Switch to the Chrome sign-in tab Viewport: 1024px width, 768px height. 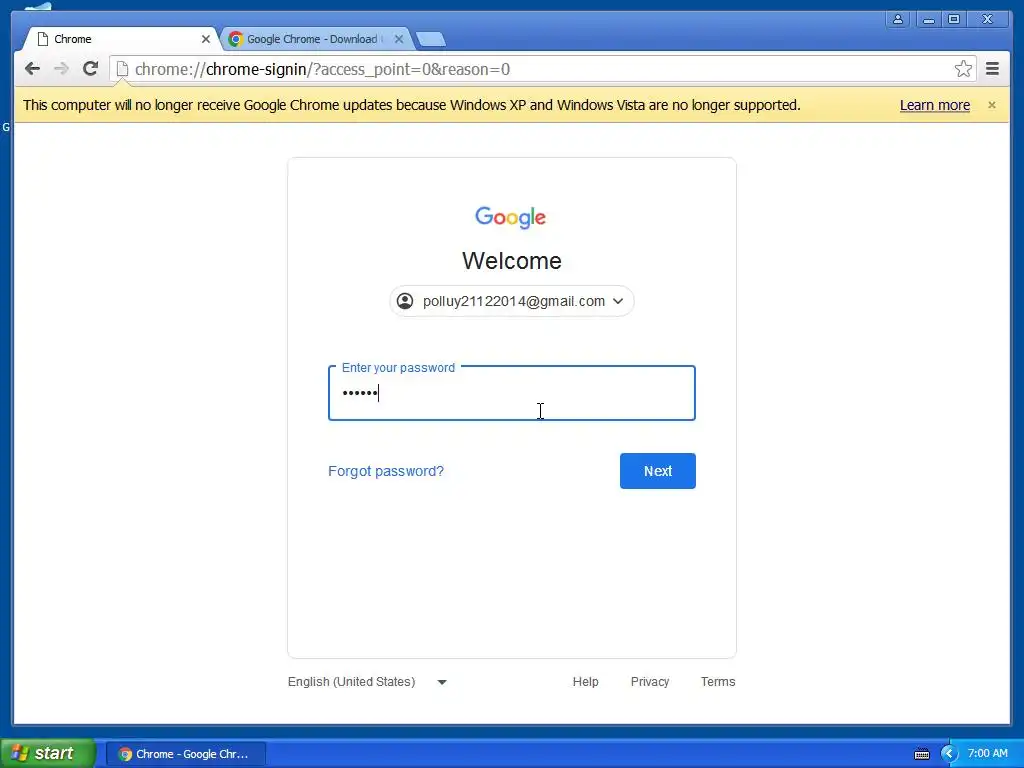click(x=121, y=39)
